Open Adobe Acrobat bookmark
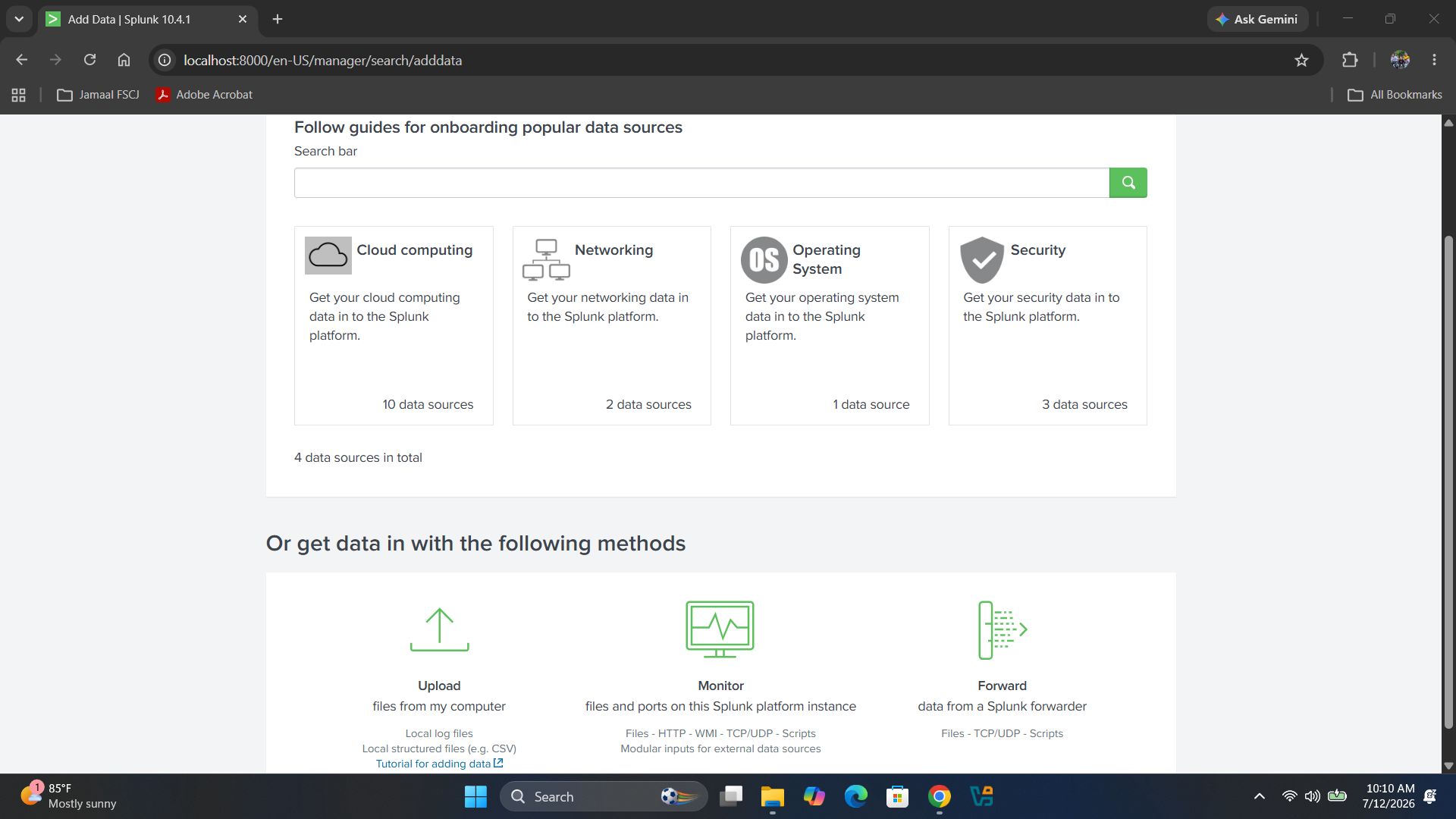This screenshot has height=819, width=1456. point(205,95)
